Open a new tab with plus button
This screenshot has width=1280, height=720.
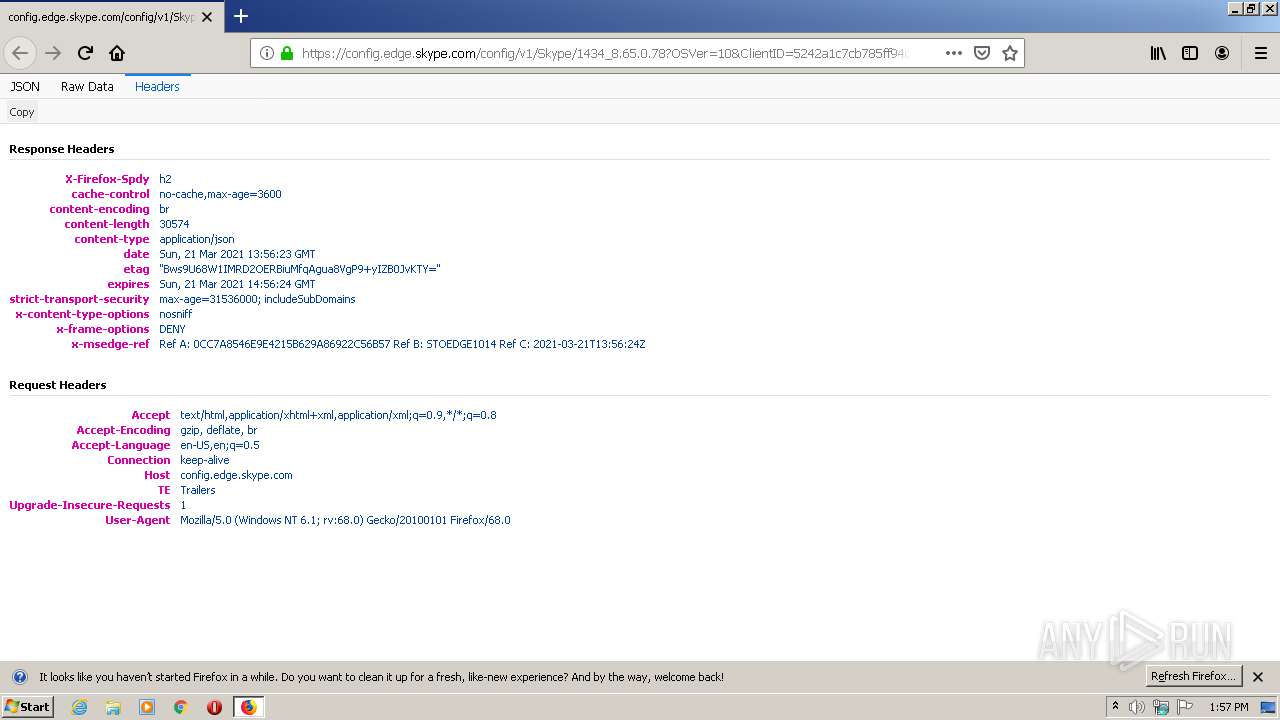(241, 16)
